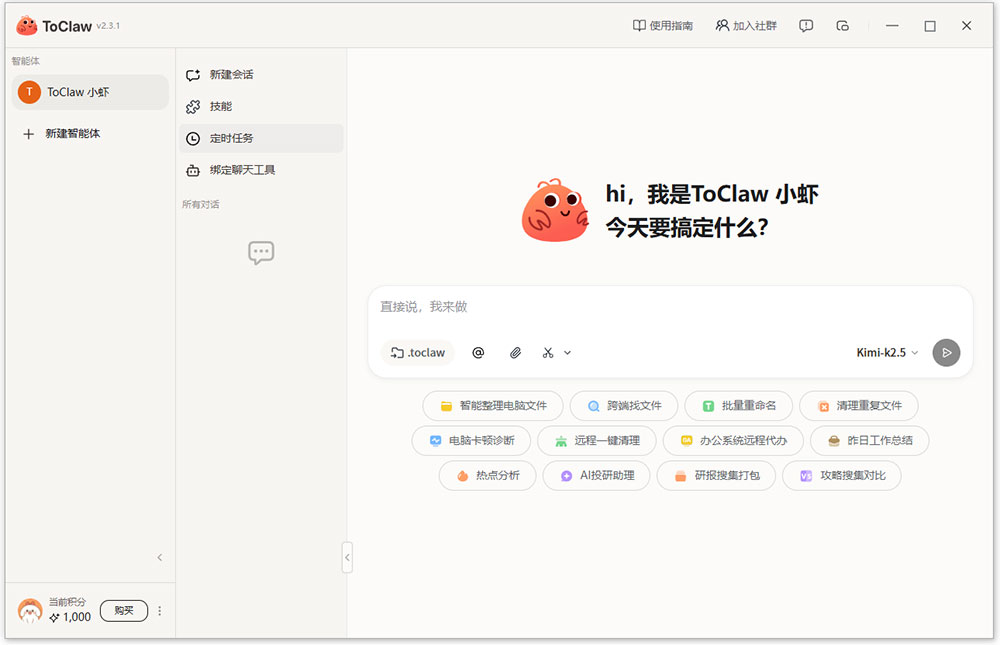
Task: Click the feedback speech bubble icon in title bar
Action: (806, 26)
